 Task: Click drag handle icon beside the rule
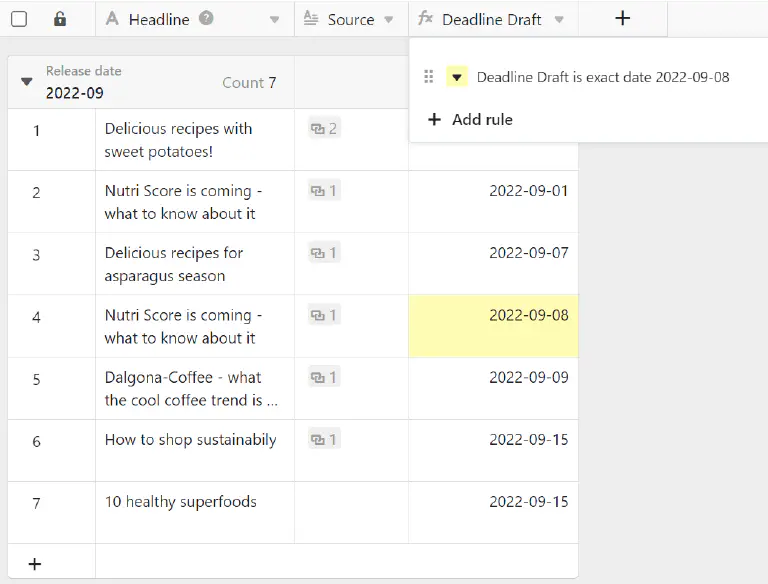click(429, 77)
